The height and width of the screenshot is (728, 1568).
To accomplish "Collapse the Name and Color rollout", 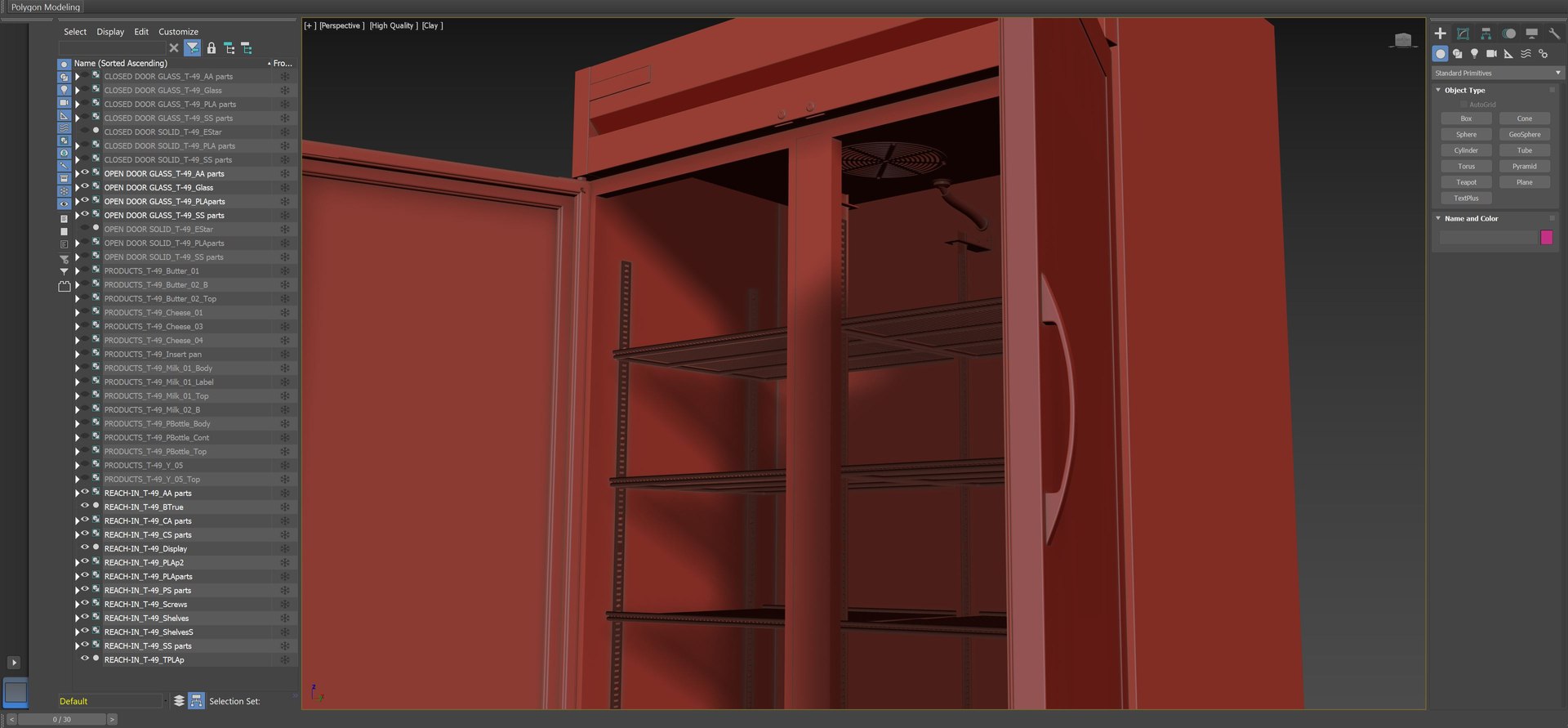I will point(1438,218).
